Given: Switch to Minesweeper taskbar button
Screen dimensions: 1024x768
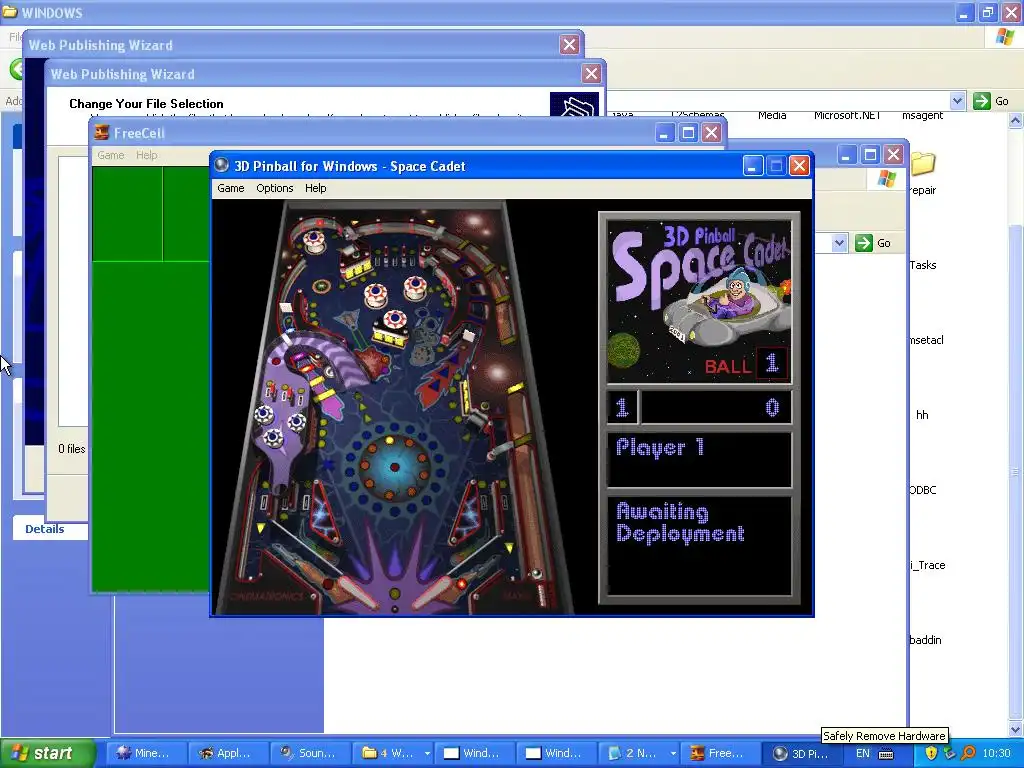Looking at the screenshot, I should pos(146,753).
